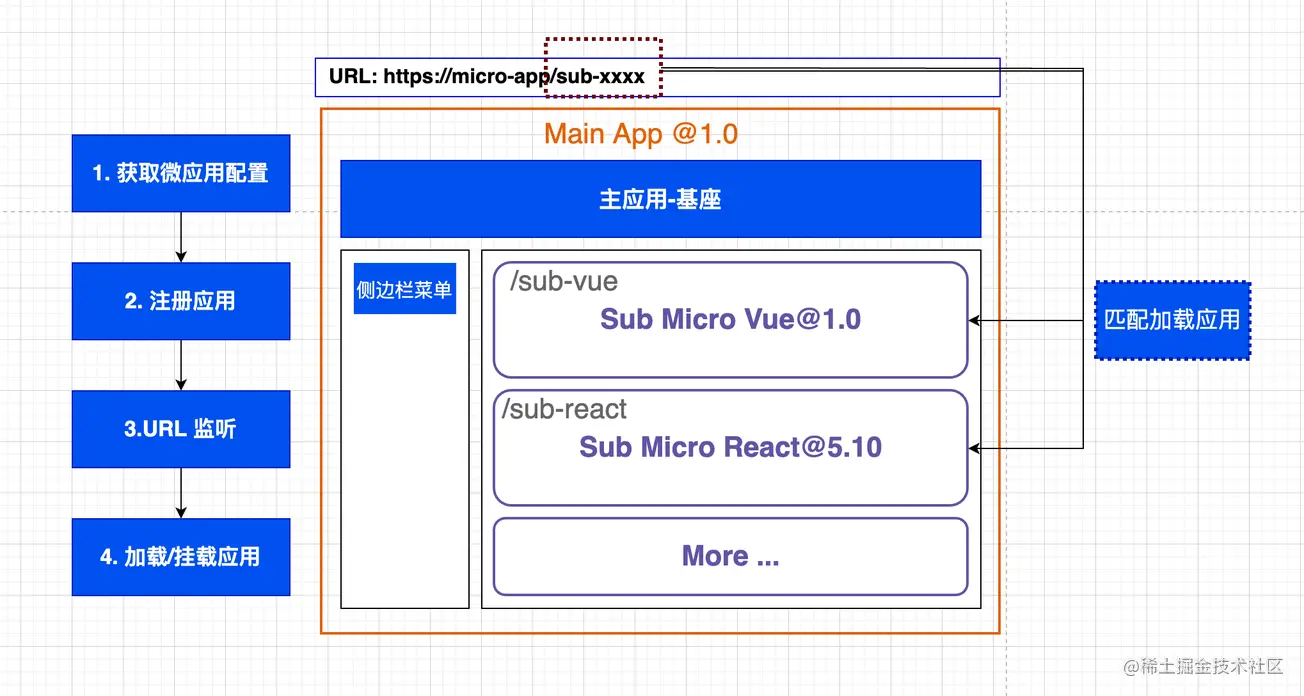Viewport: 1304px width, 696px height.
Task: Select the 'Sub Micro React@5.10' text
Action: (730, 447)
